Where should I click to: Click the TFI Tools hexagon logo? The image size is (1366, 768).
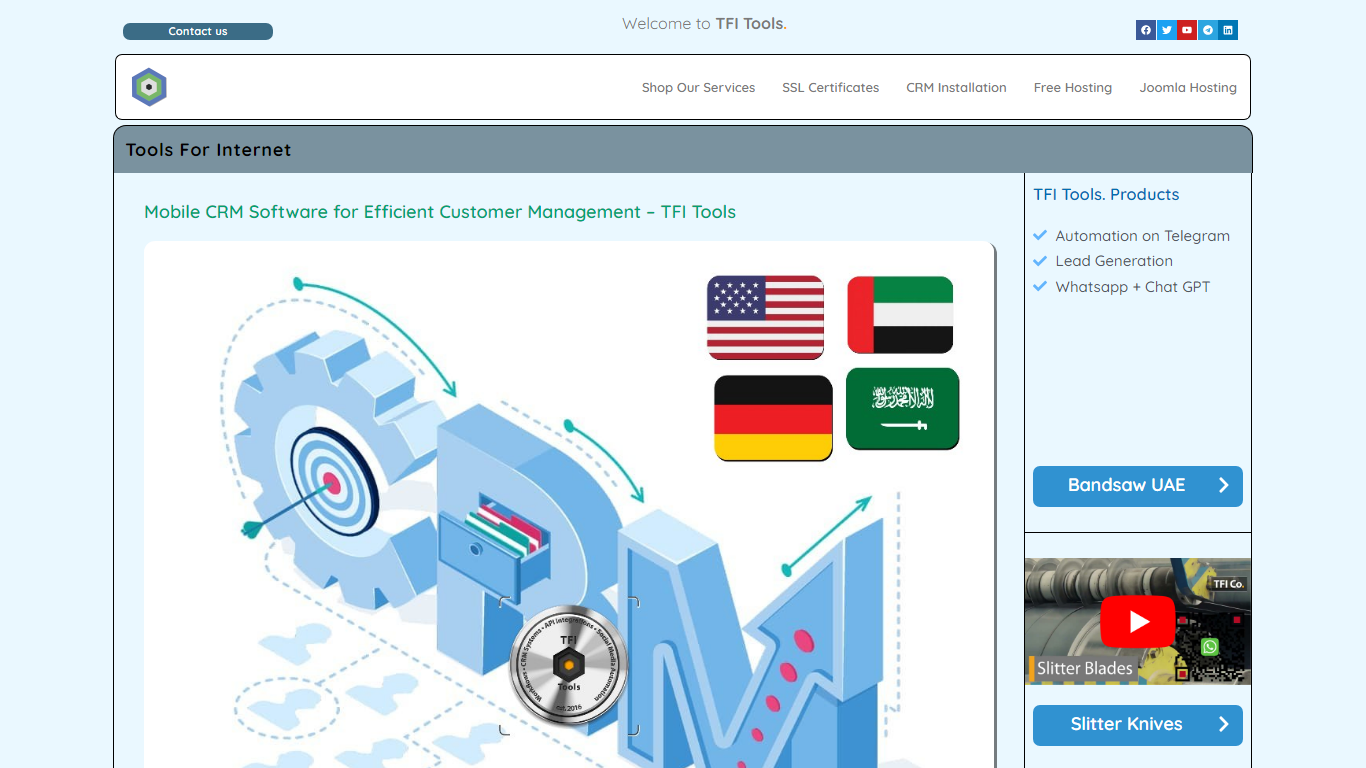149,87
